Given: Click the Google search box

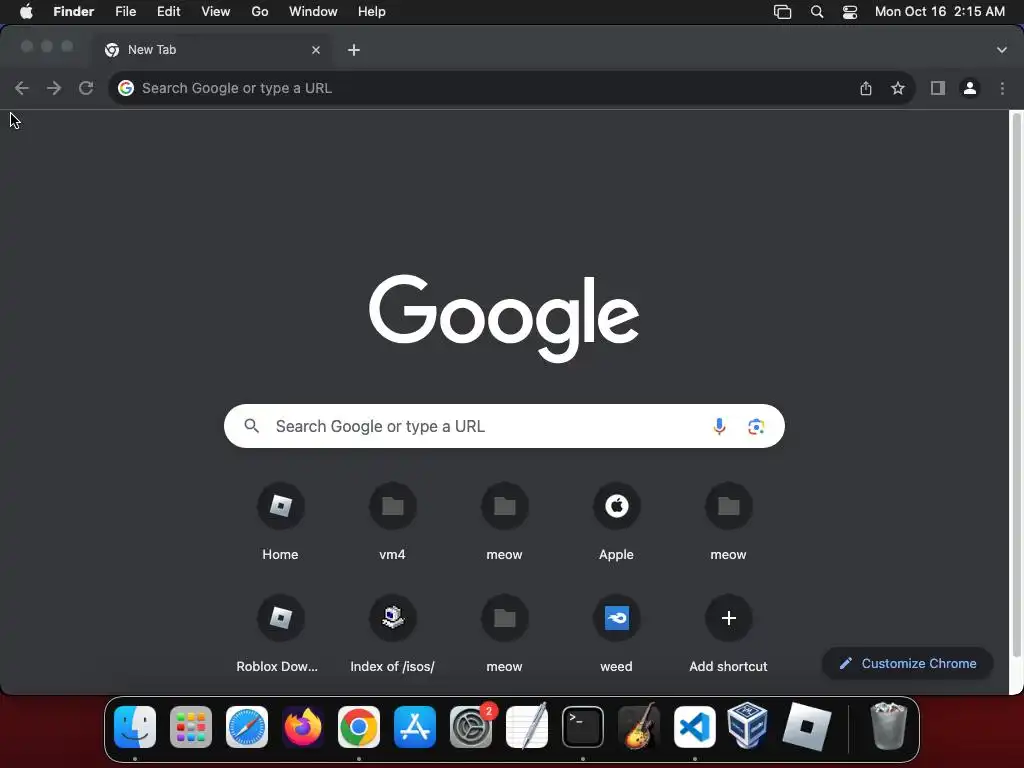Looking at the screenshot, I should pos(504,426).
